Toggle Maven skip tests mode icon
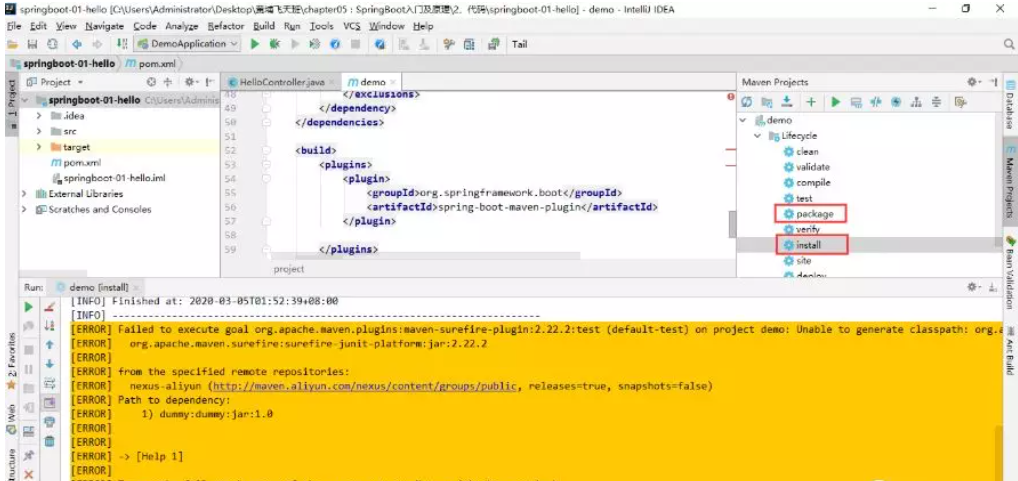 (896, 102)
